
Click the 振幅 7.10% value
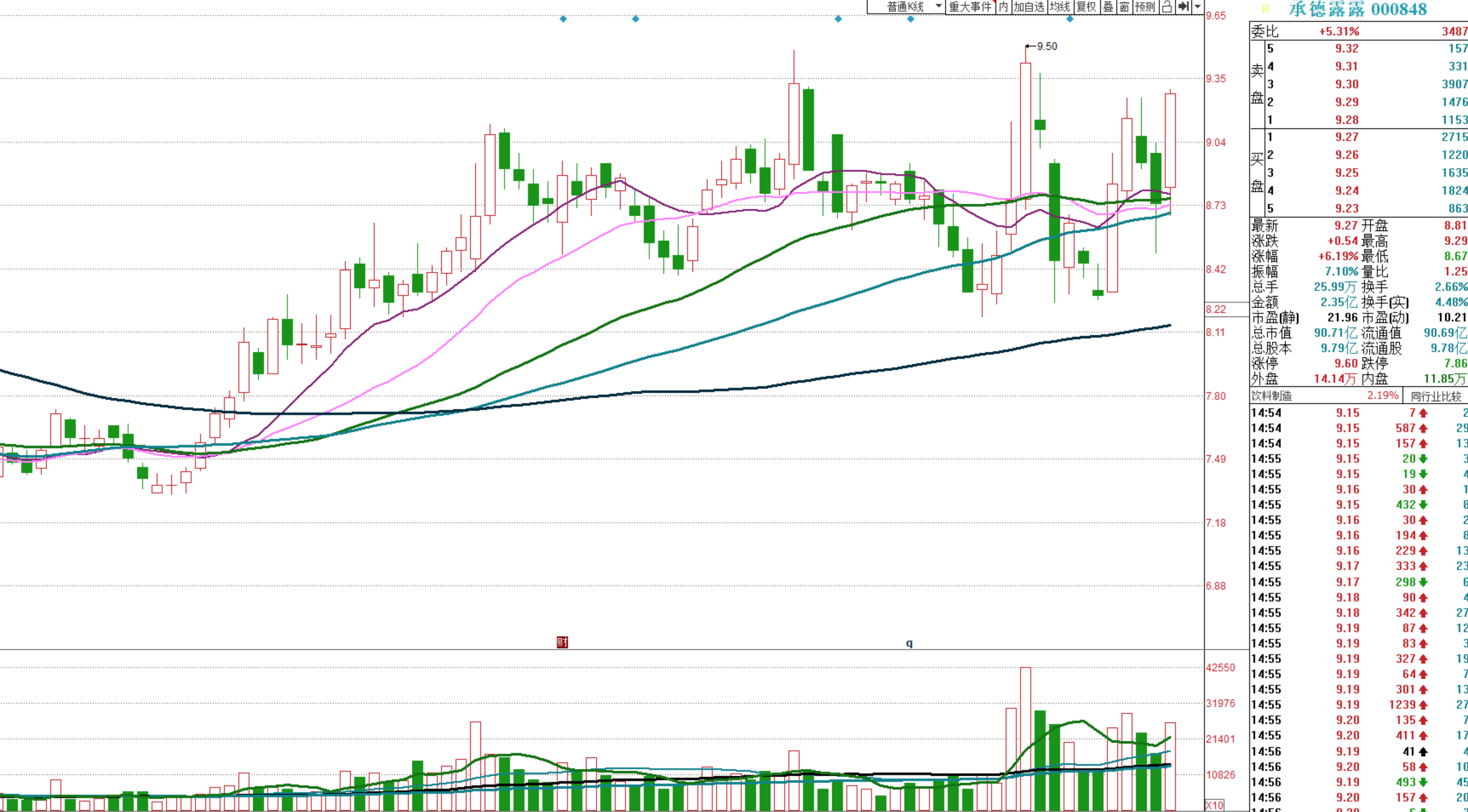pos(1341,272)
